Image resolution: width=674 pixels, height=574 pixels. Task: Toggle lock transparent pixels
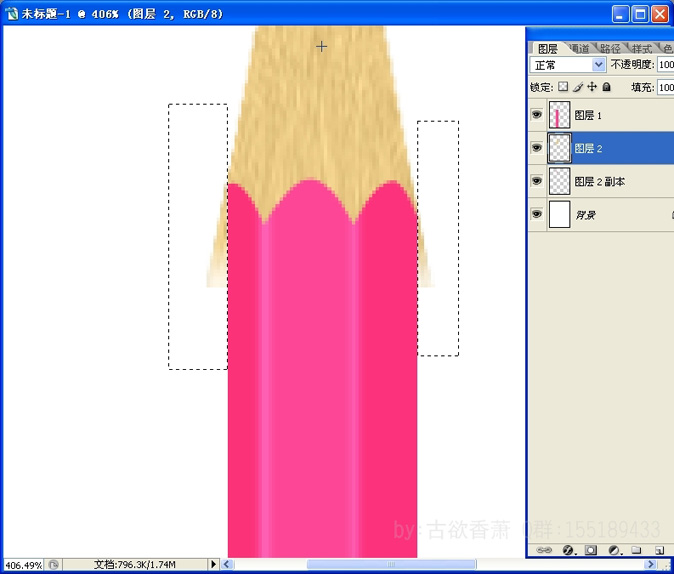[563, 87]
